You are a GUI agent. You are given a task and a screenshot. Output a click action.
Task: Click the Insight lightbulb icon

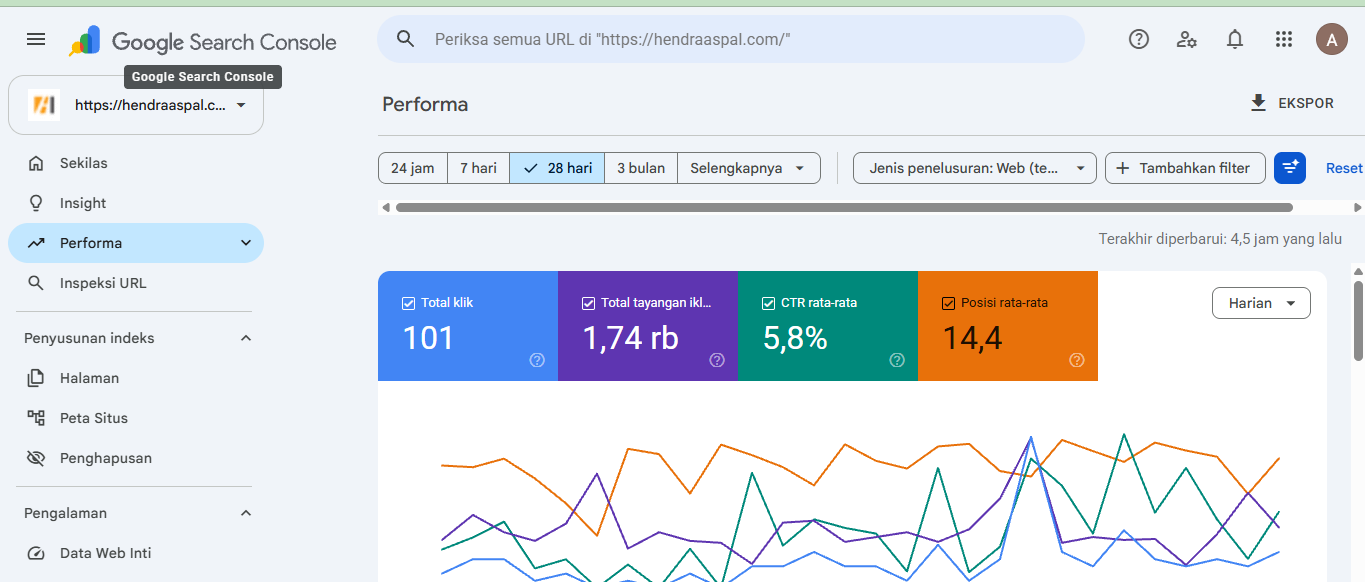pyautogui.click(x=36, y=203)
